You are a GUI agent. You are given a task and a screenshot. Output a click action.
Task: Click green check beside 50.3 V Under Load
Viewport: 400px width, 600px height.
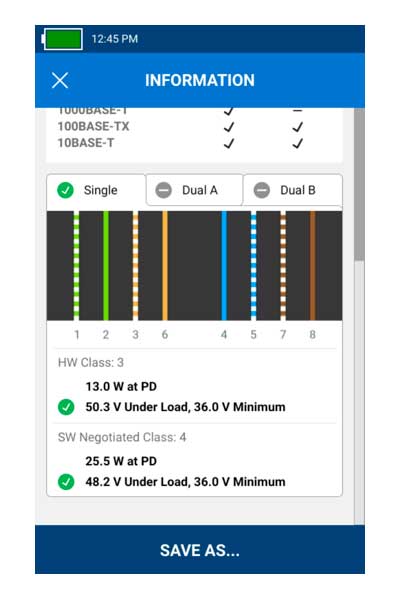pyautogui.click(x=66, y=407)
